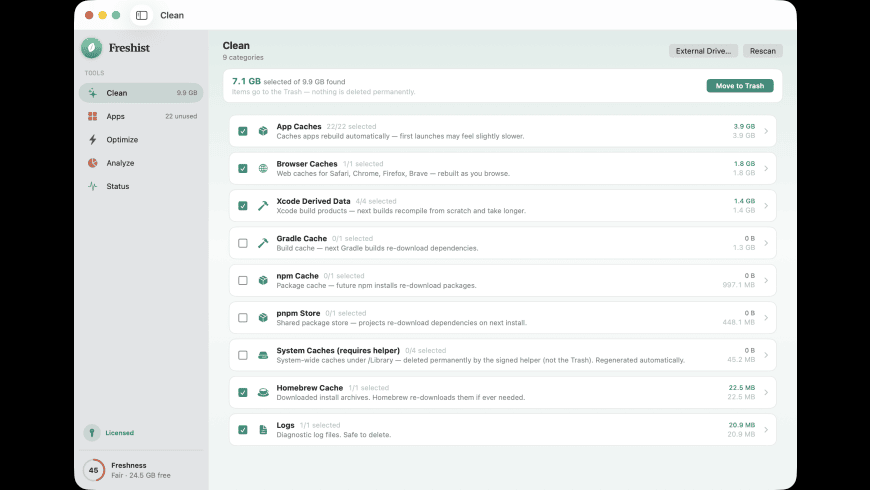Expand System Caches row chevron

tap(766, 355)
